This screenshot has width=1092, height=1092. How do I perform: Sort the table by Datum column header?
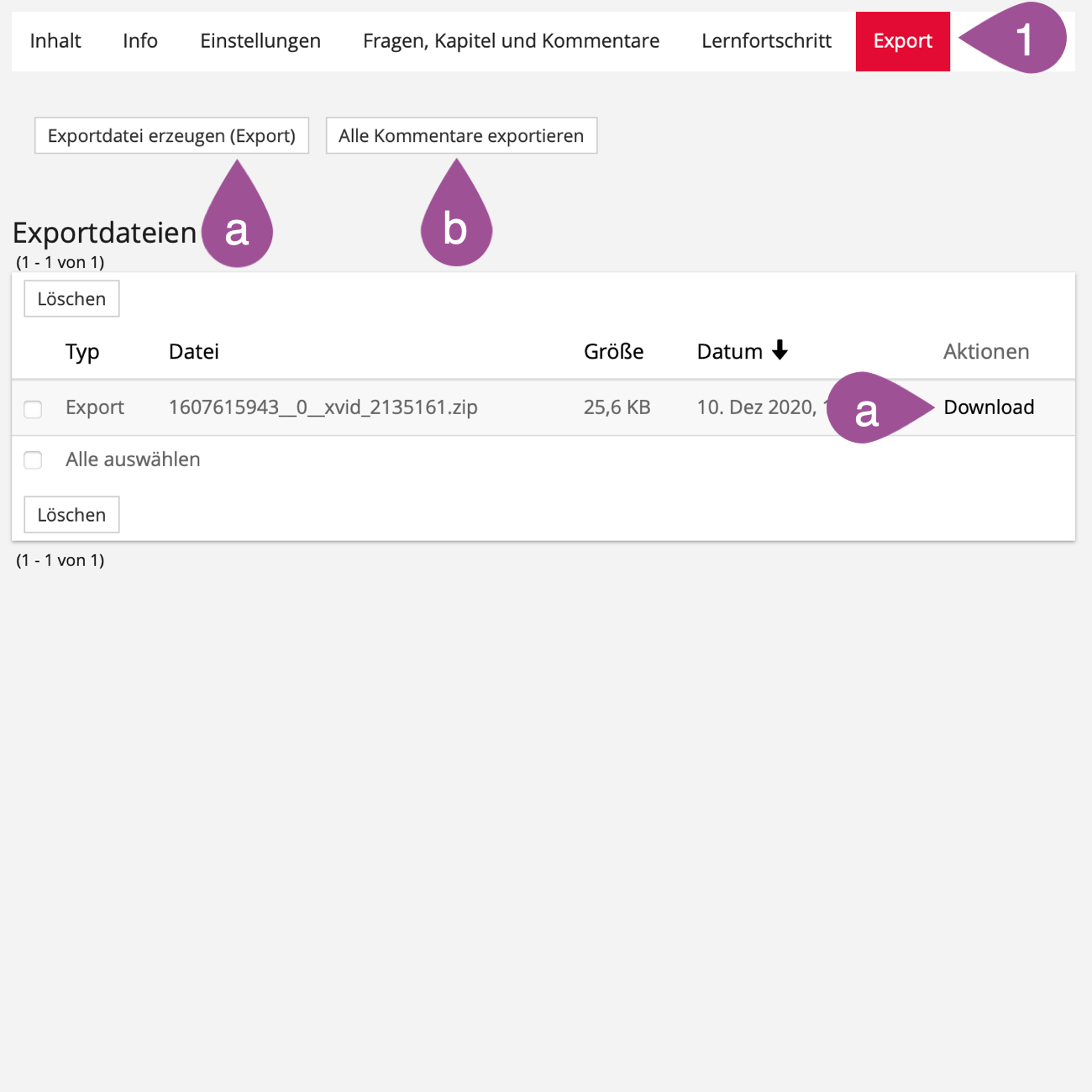click(729, 352)
